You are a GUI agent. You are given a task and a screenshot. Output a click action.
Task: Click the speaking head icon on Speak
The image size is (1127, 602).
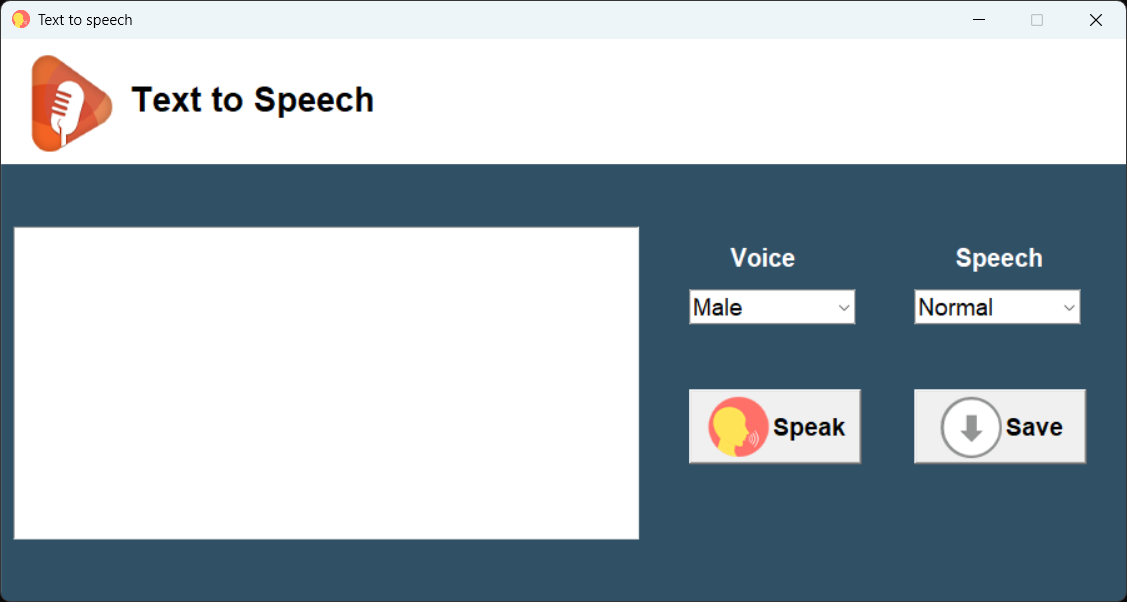737,427
